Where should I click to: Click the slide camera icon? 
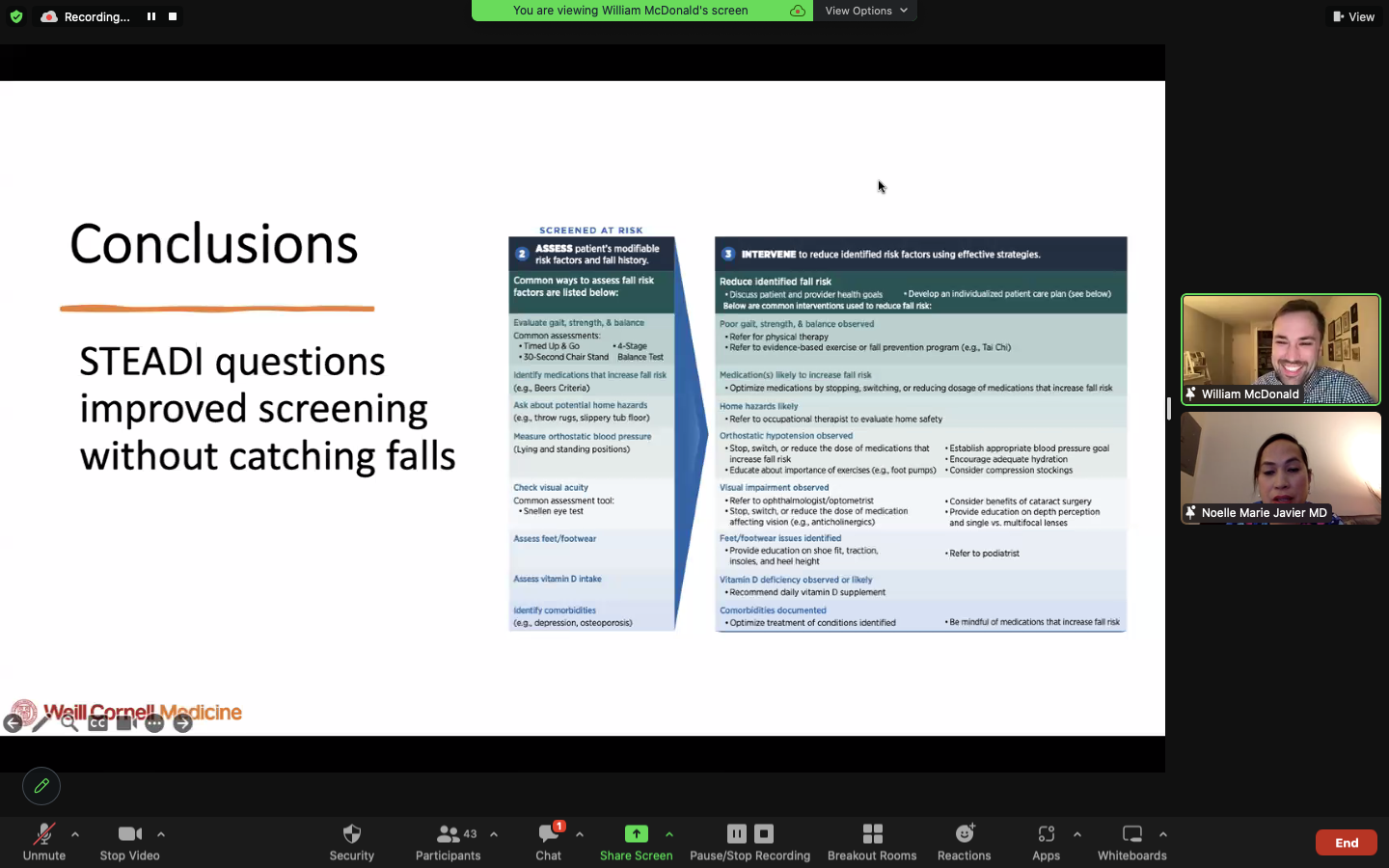coord(125,722)
